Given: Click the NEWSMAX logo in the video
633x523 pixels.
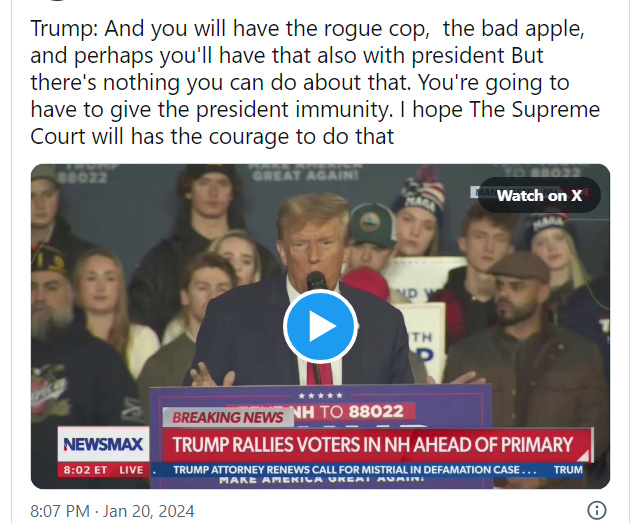Looking at the screenshot, I should tap(103, 444).
